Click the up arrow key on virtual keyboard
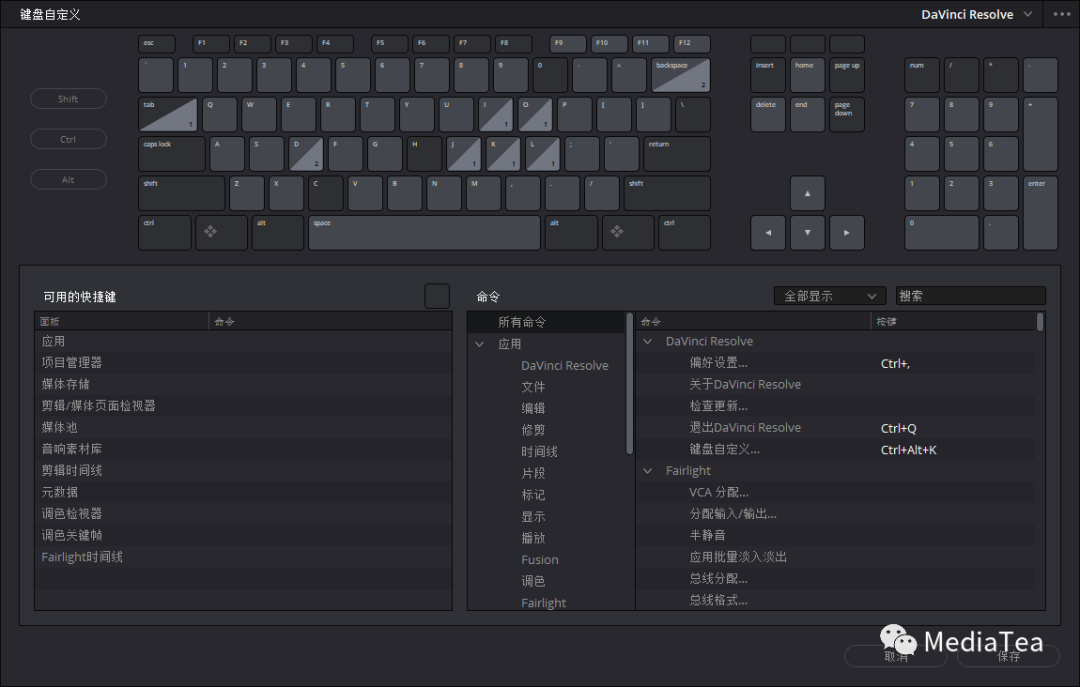1080x687 pixels. click(807, 194)
